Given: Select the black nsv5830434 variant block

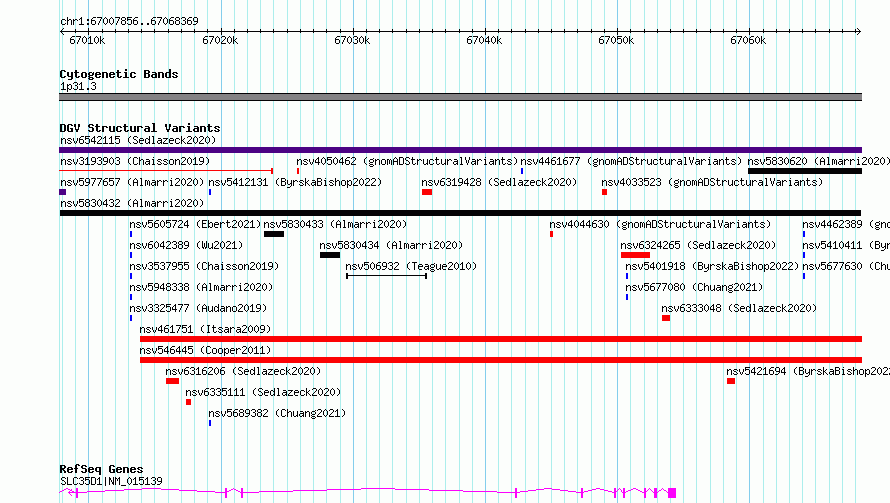Looking at the screenshot, I should pyautogui.click(x=330, y=255).
